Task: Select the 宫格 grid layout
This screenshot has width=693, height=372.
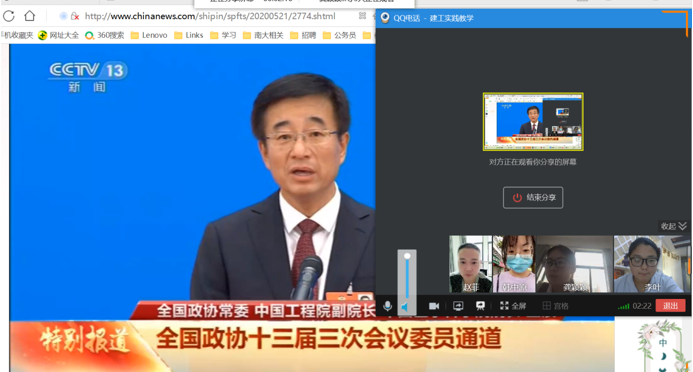Action: pos(556,306)
